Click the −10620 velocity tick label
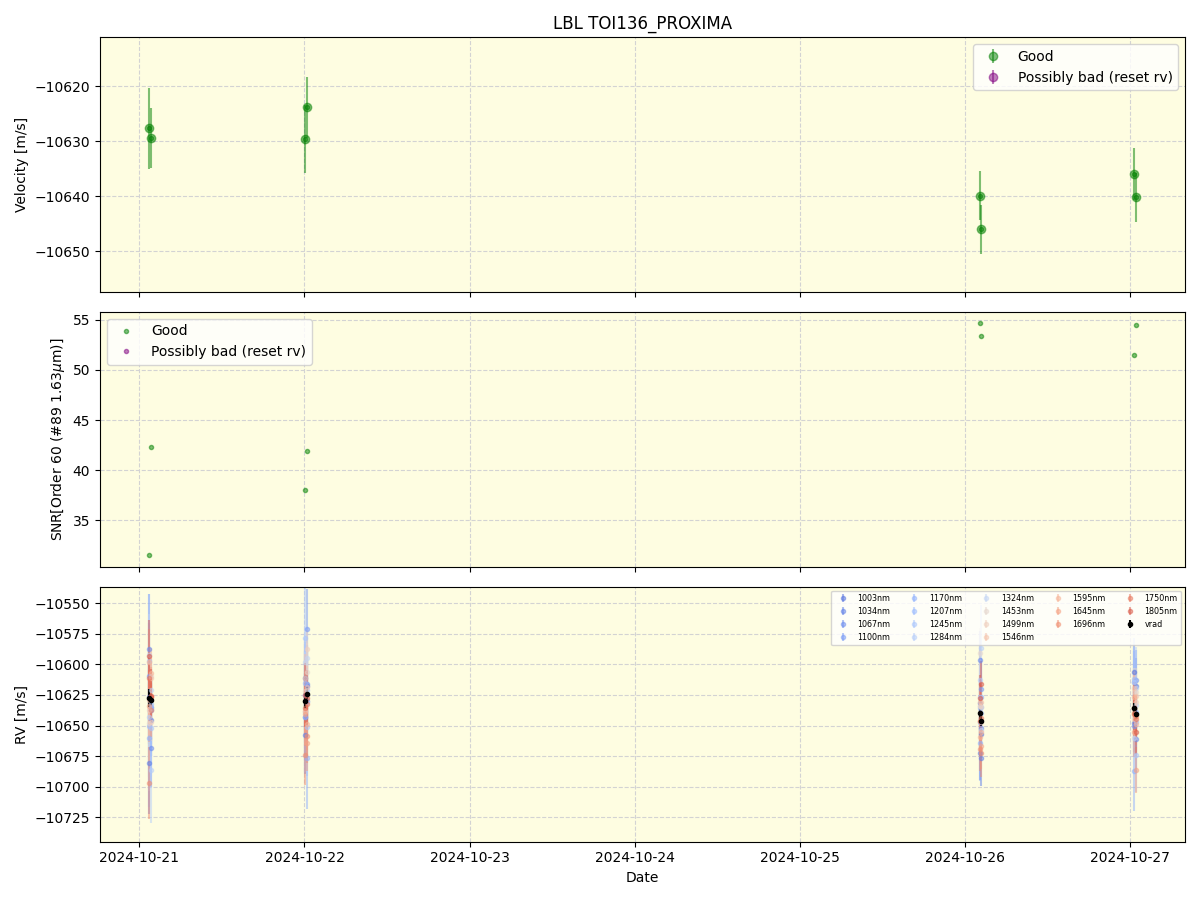The image size is (1200, 900). pyautogui.click(x=62, y=87)
